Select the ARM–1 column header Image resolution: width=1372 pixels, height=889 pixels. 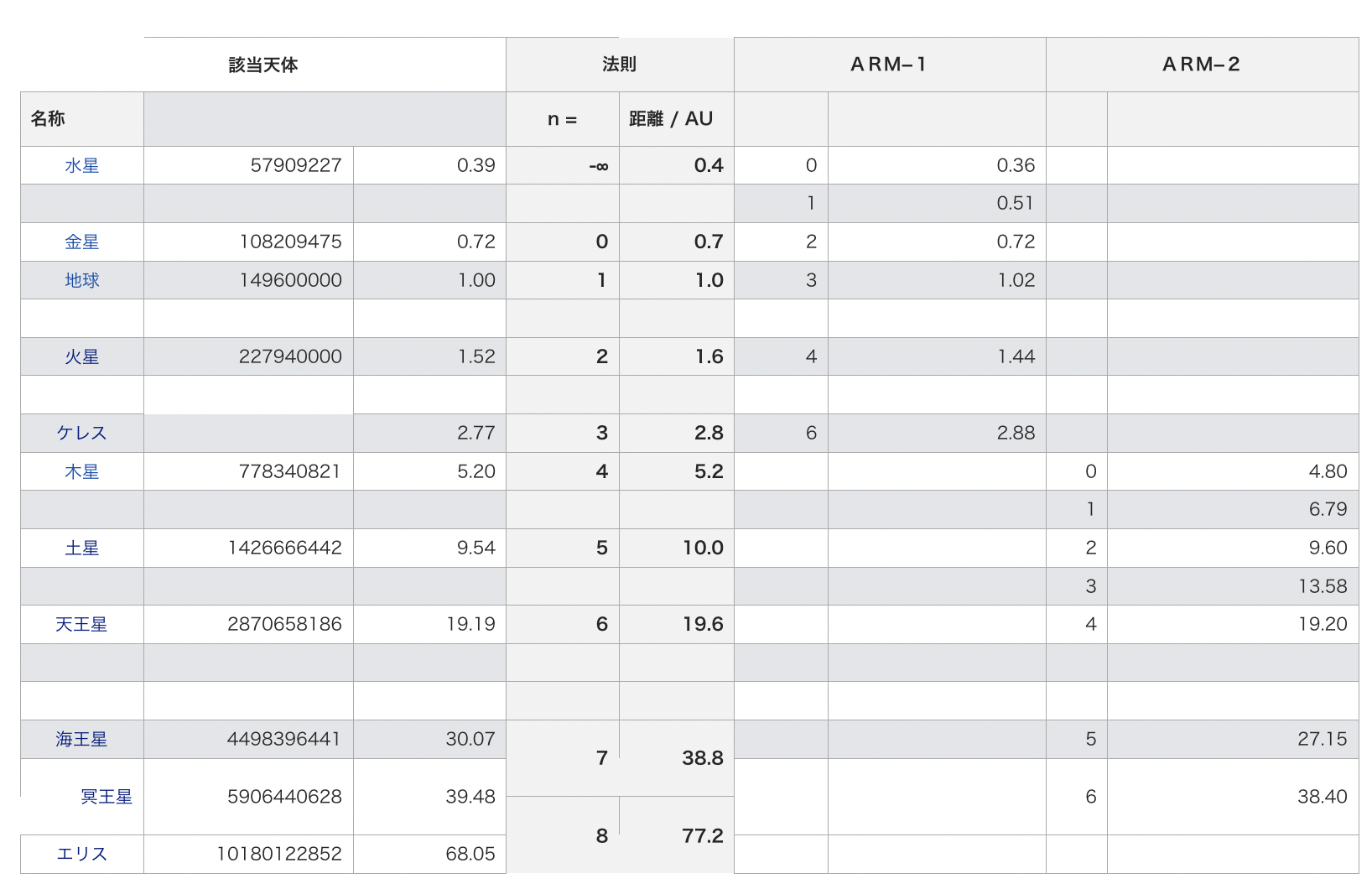[889, 65]
